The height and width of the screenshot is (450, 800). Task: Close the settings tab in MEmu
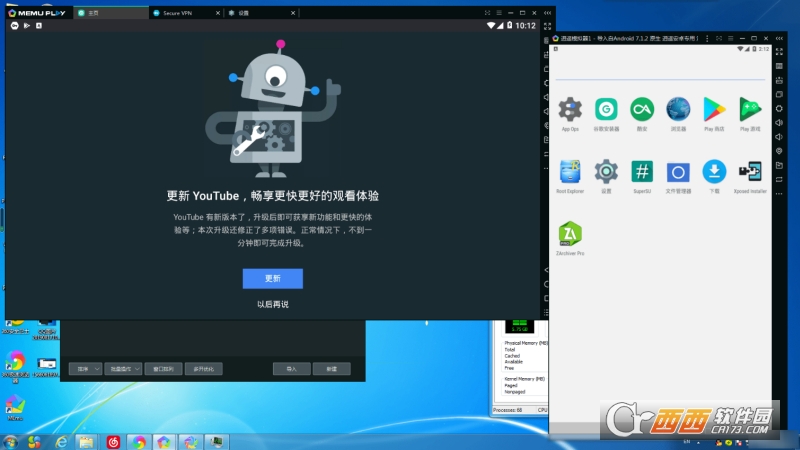click(x=293, y=13)
